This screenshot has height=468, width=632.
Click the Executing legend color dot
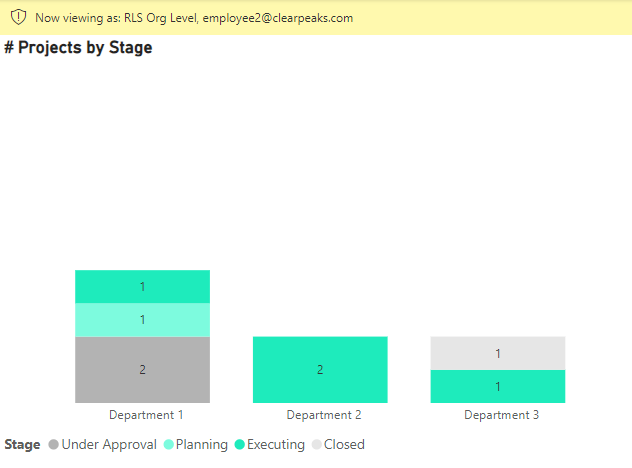pos(240,445)
